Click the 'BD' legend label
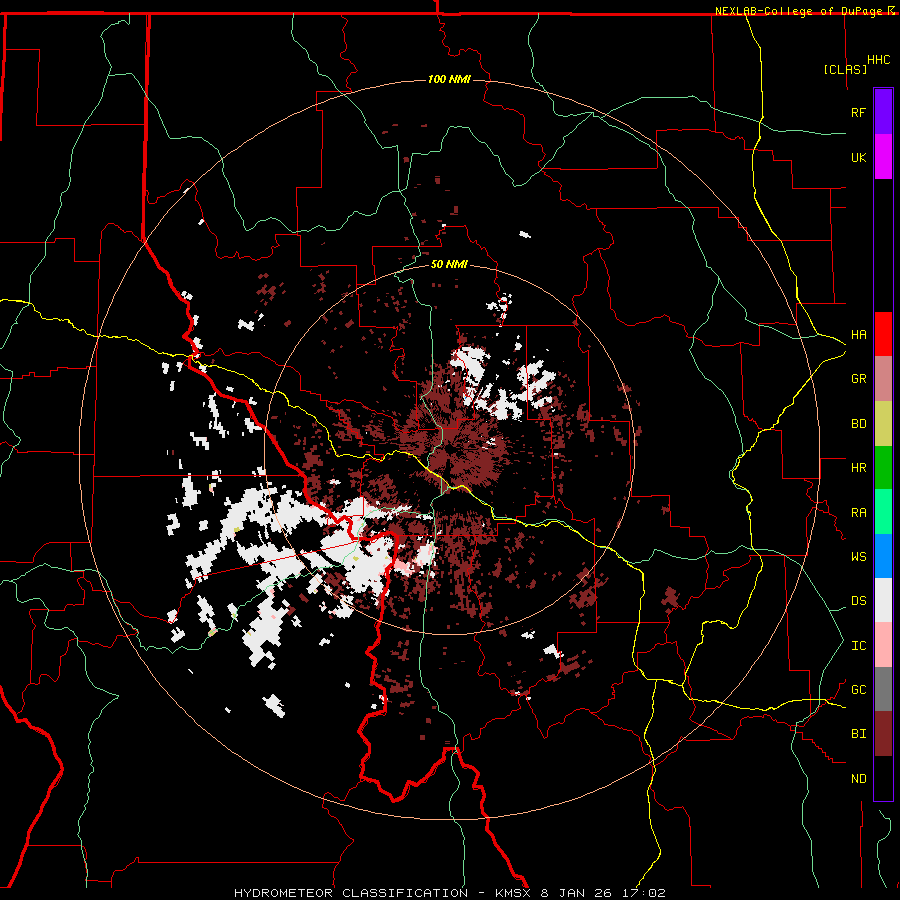 pos(859,424)
